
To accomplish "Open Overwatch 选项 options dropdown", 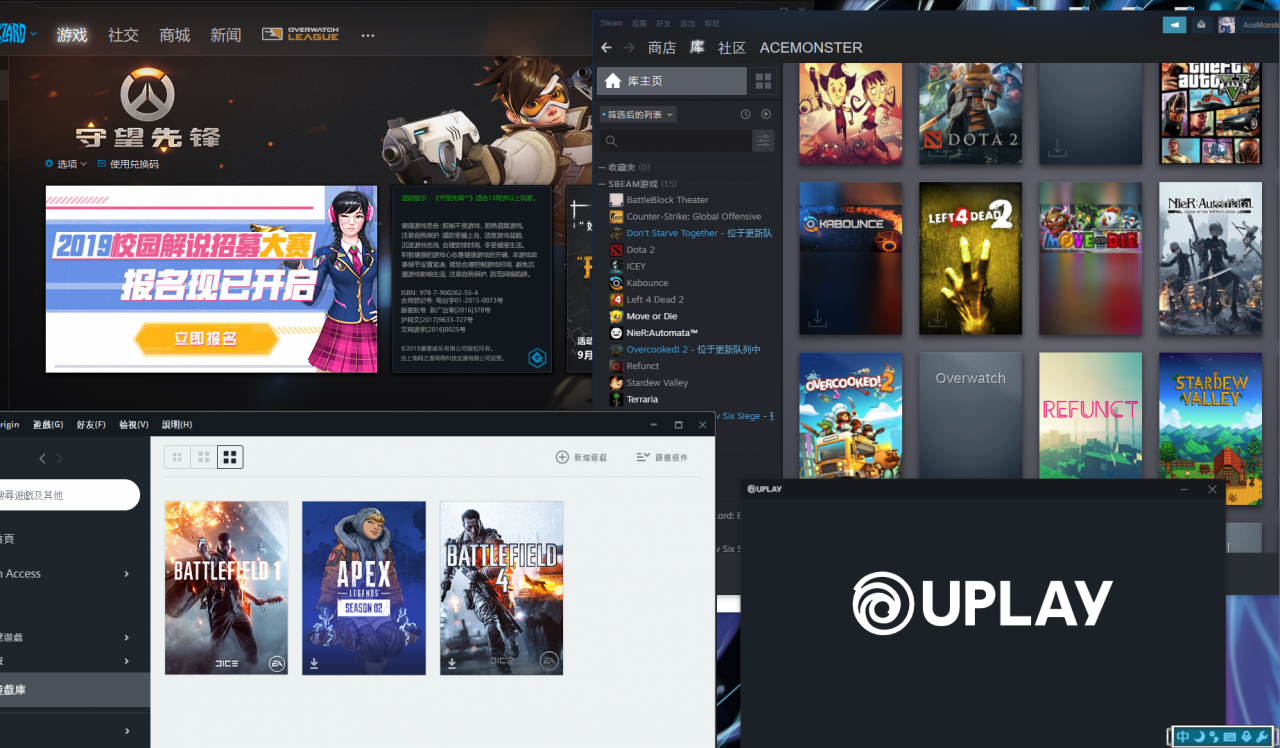I will [x=66, y=164].
